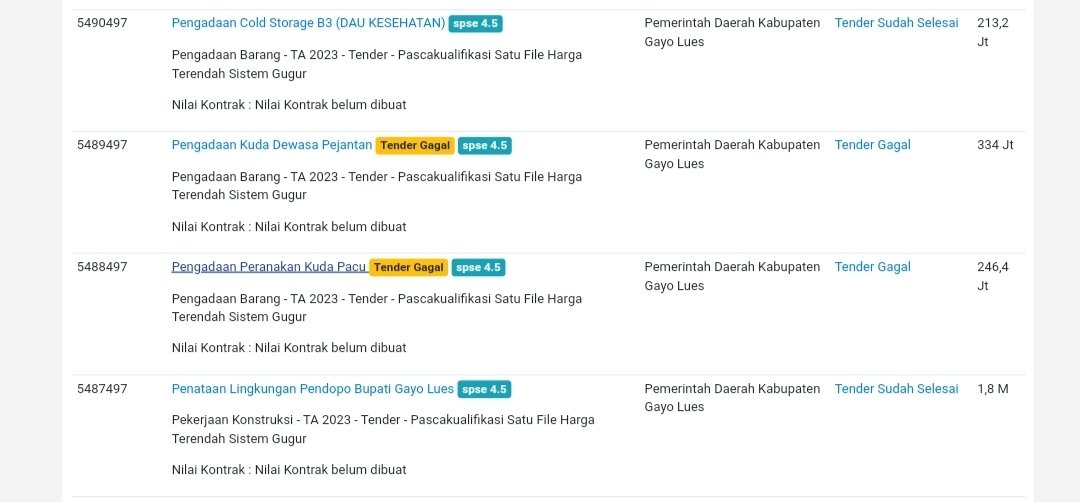Click the spse 4.5 badge on Kuda Dewasa Pejantan row

485,146
